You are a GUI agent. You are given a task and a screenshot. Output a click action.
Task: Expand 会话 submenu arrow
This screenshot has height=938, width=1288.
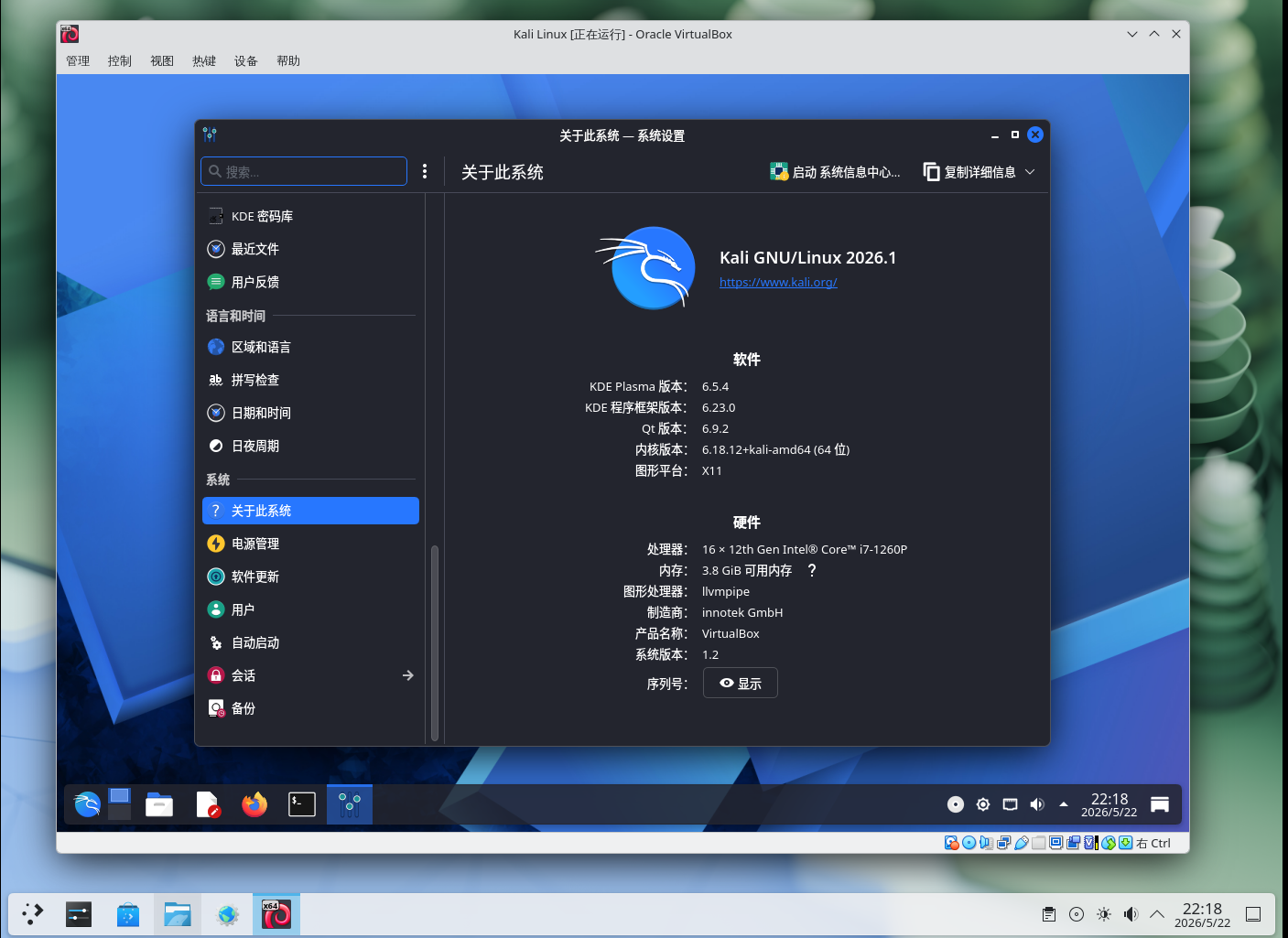click(408, 675)
